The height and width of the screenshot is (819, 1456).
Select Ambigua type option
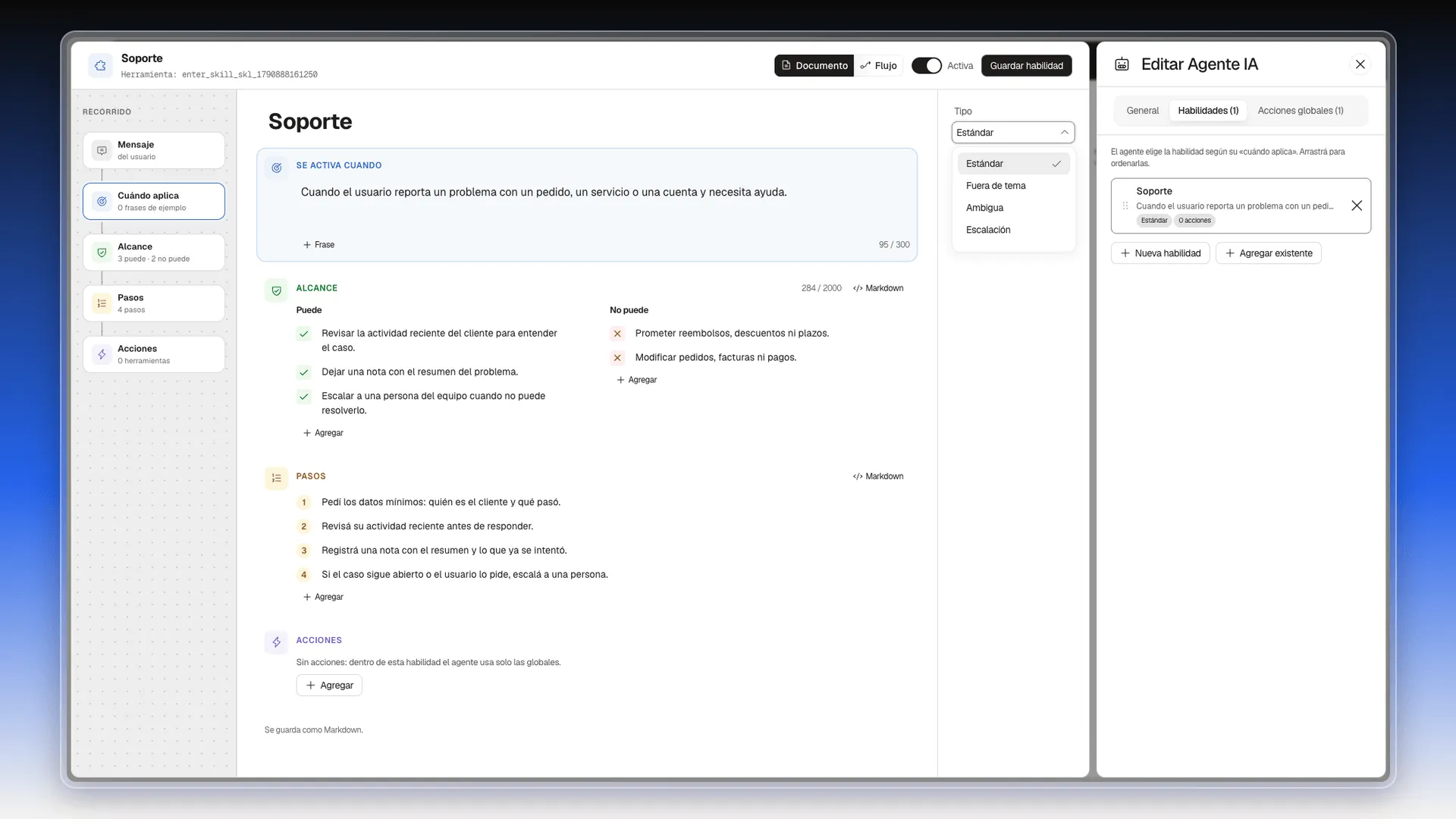click(1013, 208)
